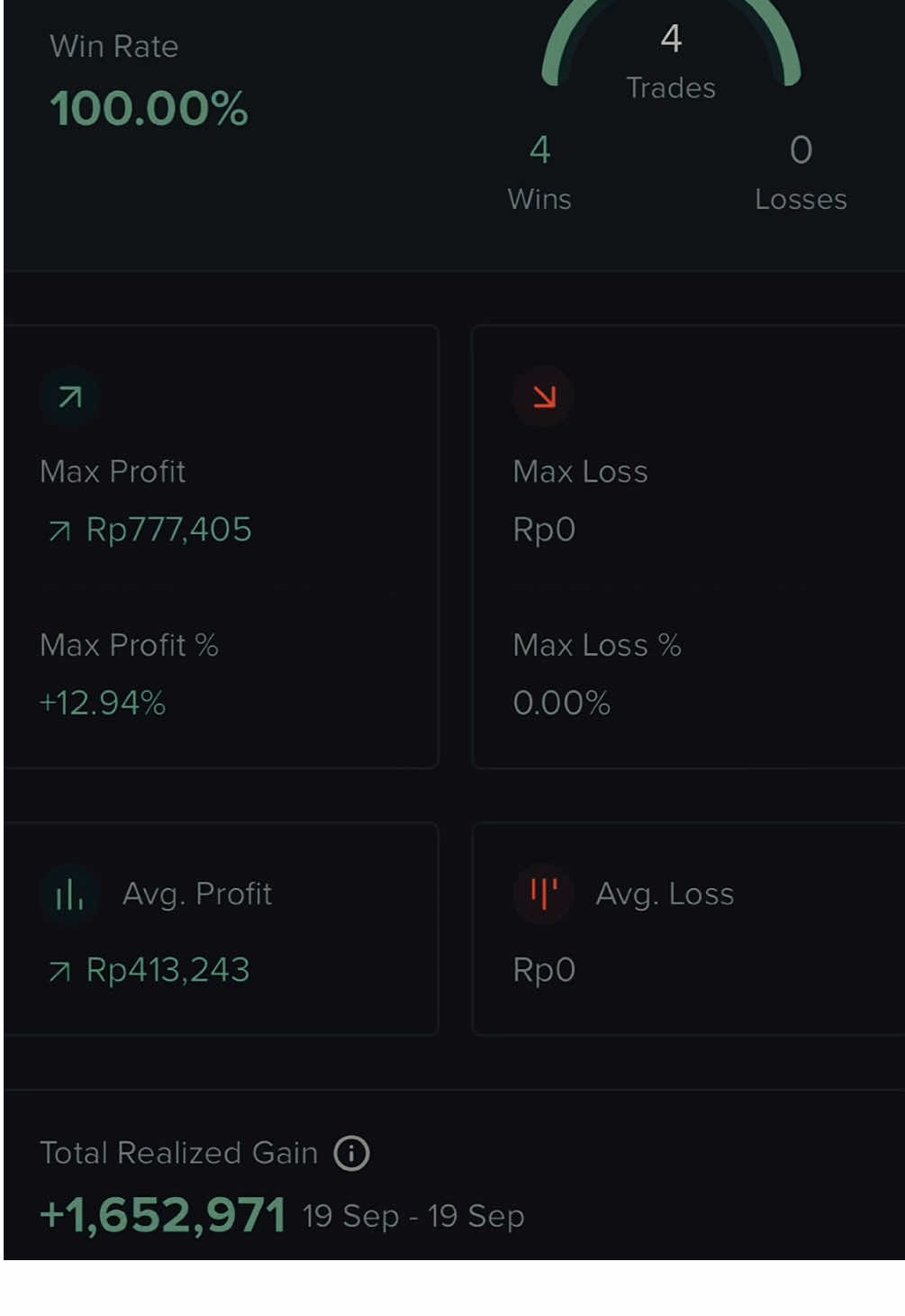Click the 4 Trades total label
The image size is (905, 1316).
click(671, 61)
